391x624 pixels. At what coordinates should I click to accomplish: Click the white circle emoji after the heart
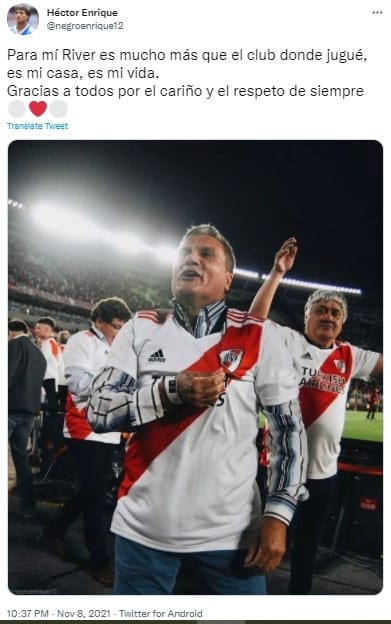point(58,109)
